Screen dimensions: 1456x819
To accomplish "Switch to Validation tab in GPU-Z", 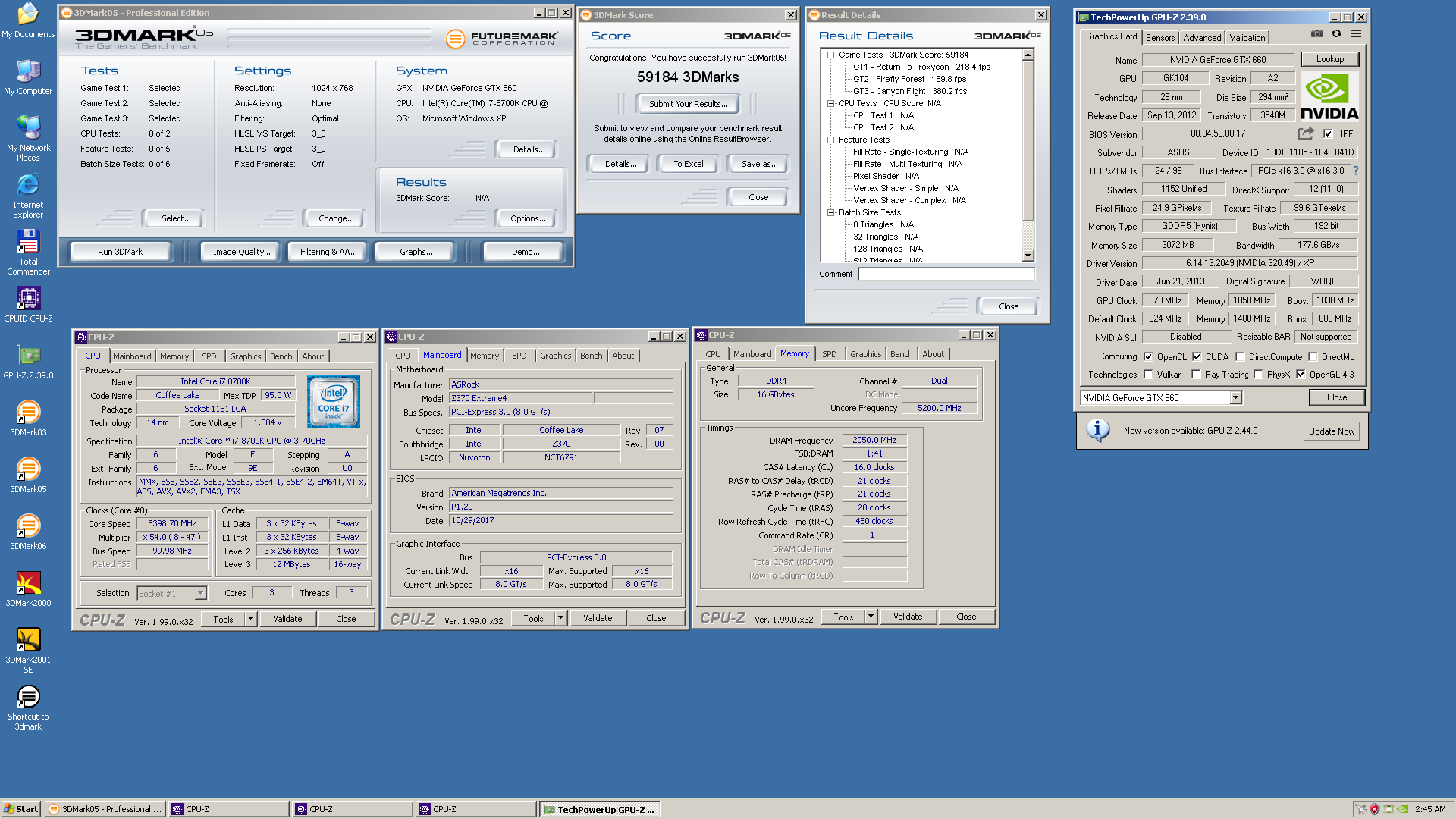I will 1247,37.
